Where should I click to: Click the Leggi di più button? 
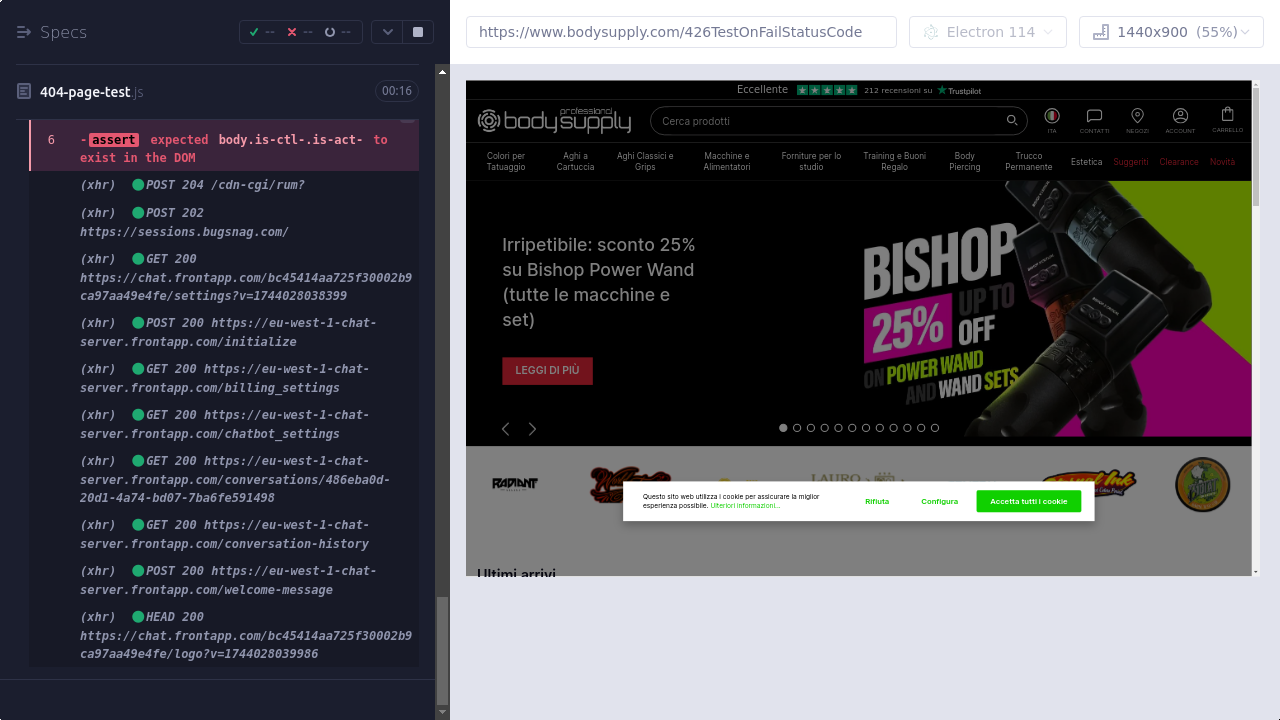547,371
